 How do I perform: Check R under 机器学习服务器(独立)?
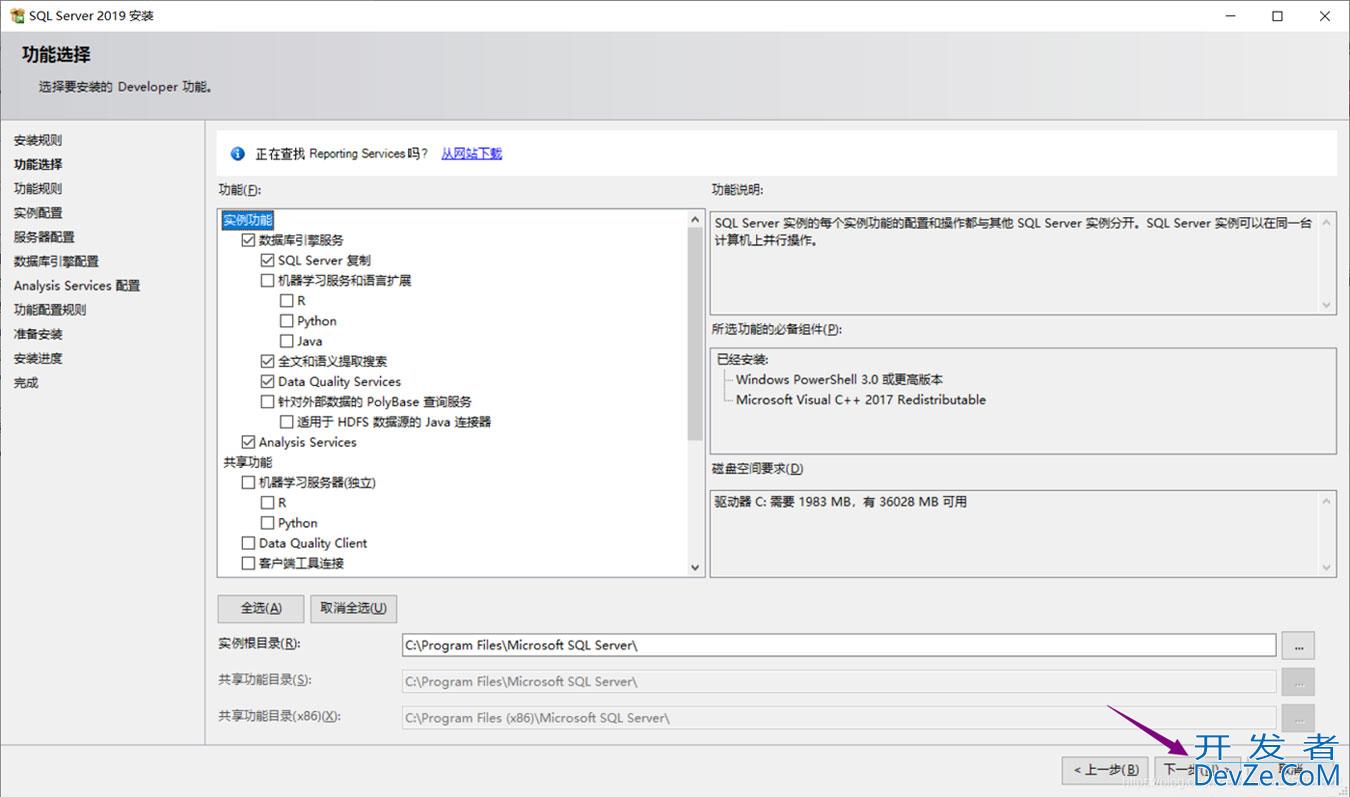click(x=267, y=503)
